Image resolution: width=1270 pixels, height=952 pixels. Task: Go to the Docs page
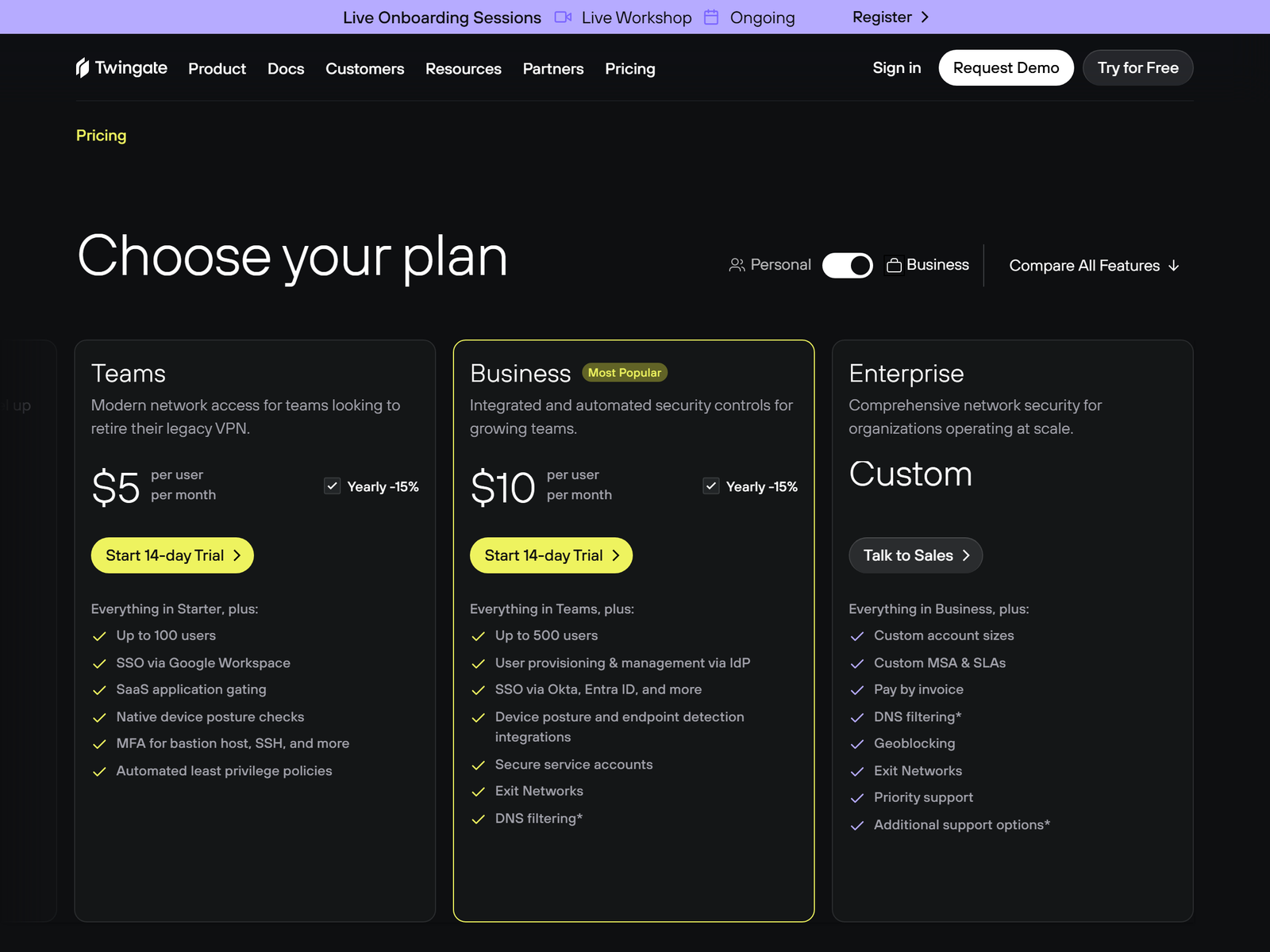[286, 69]
